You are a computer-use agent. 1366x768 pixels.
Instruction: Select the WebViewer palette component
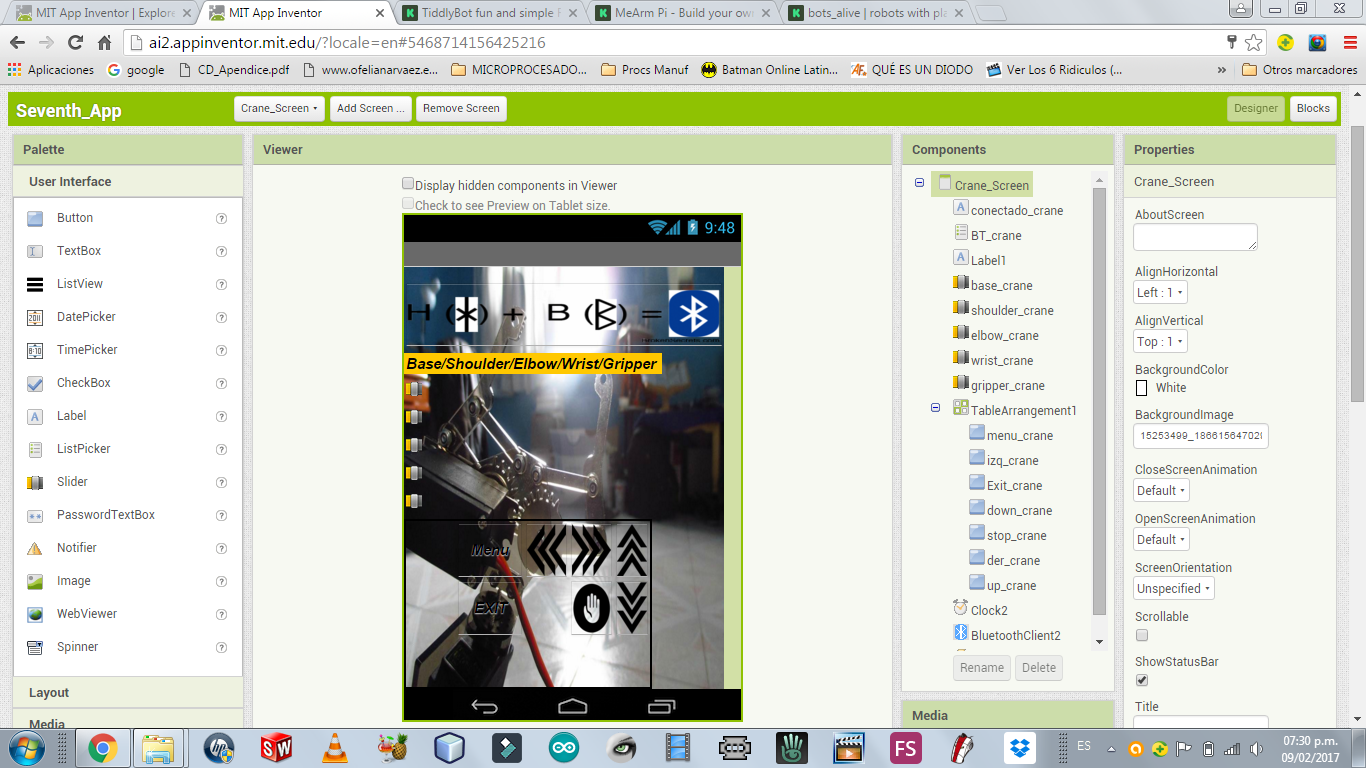(x=87, y=614)
